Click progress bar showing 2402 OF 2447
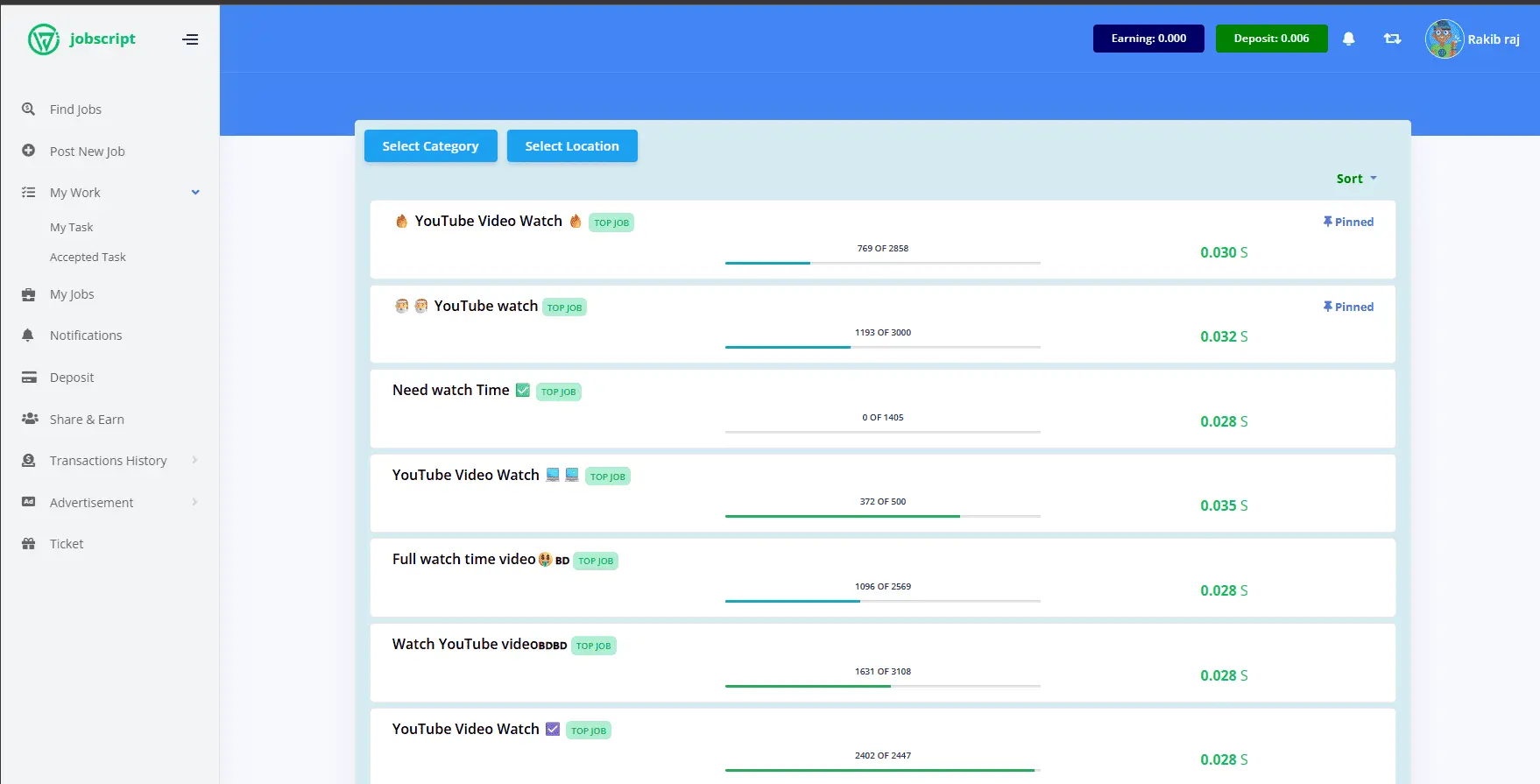 (x=883, y=770)
